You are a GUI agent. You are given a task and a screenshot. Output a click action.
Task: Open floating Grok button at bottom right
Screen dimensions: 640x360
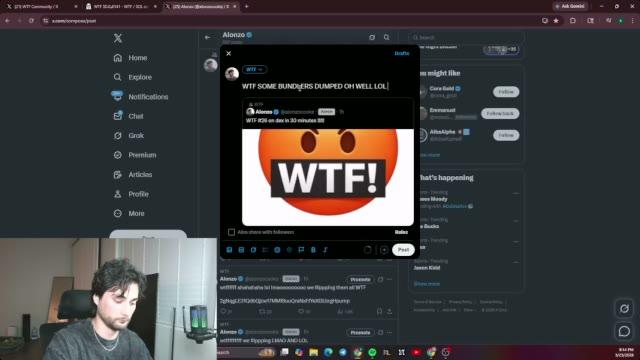624,309
